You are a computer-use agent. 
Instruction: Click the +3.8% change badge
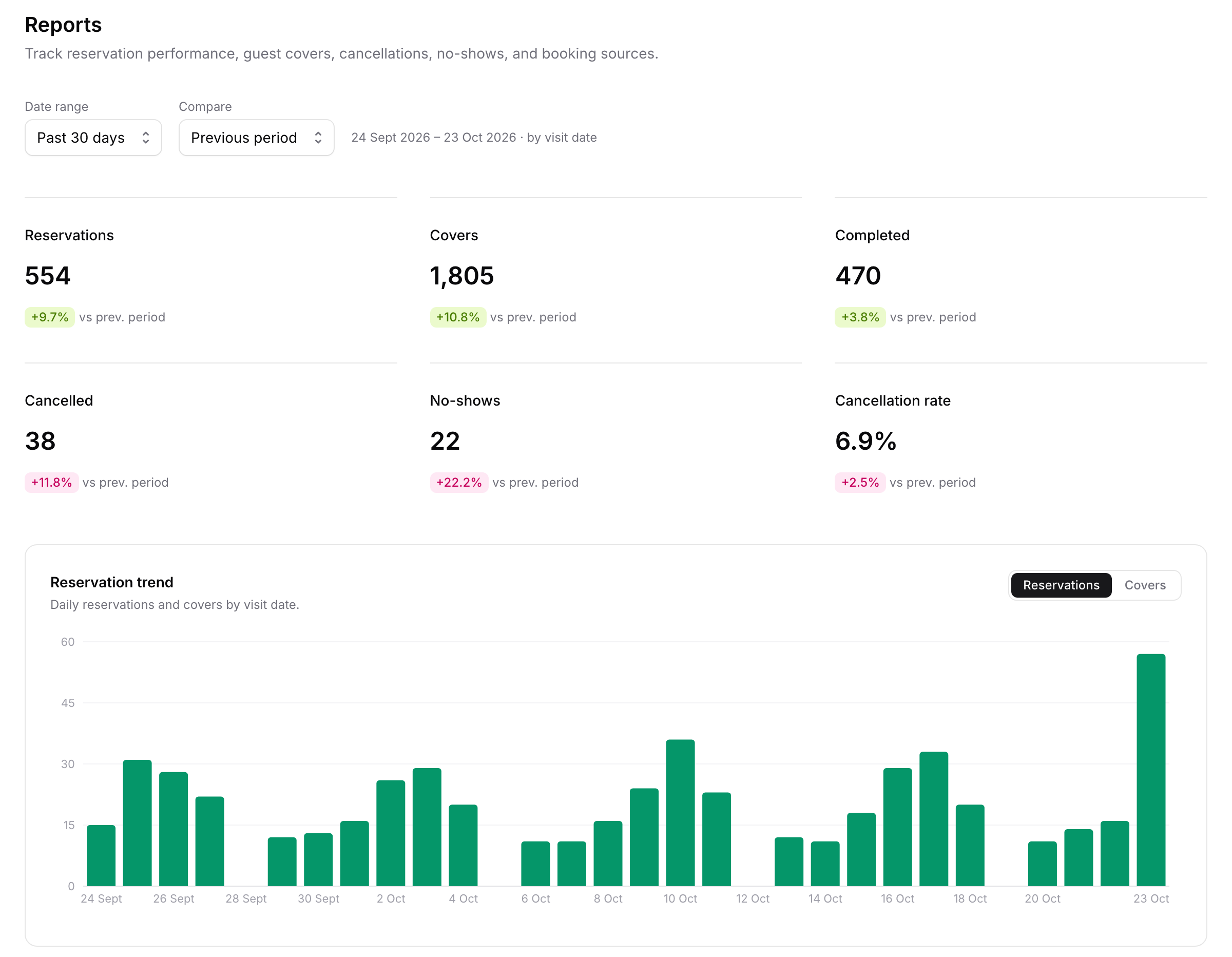(x=860, y=317)
